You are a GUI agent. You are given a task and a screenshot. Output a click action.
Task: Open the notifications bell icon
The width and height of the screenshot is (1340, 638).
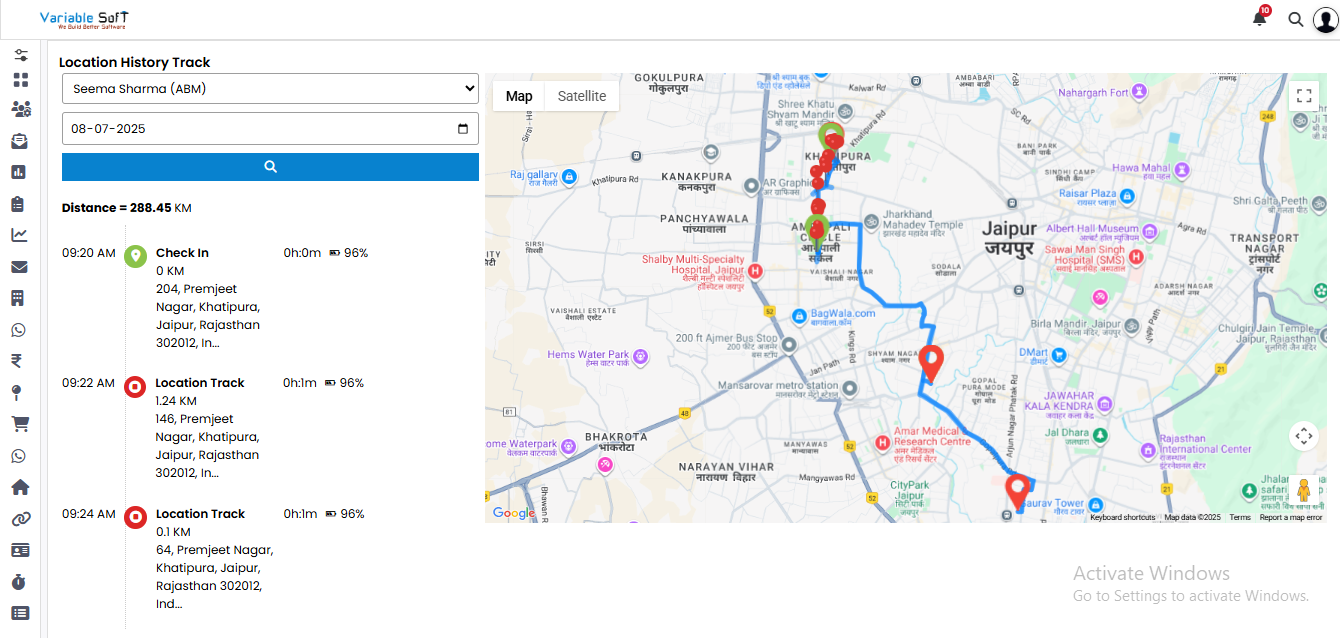click(1260, 19)
